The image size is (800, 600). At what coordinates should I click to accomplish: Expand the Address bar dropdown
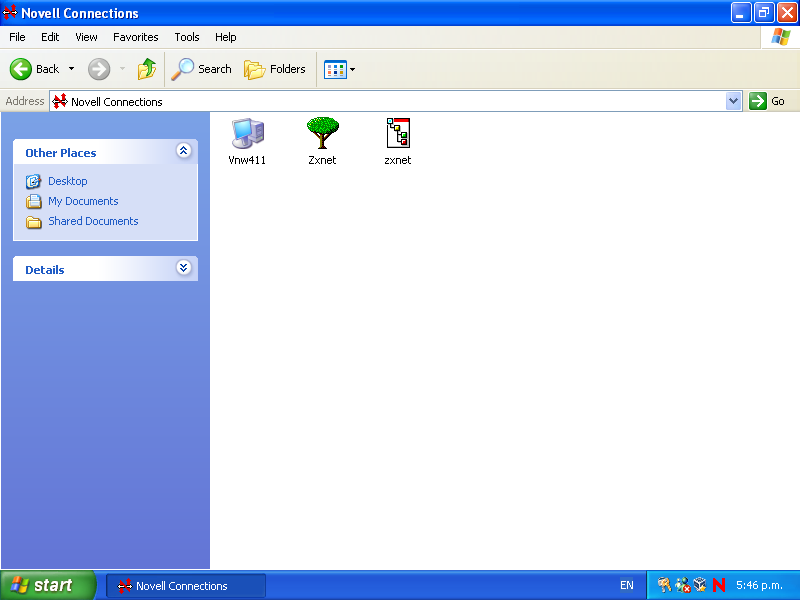pos(733,101)
